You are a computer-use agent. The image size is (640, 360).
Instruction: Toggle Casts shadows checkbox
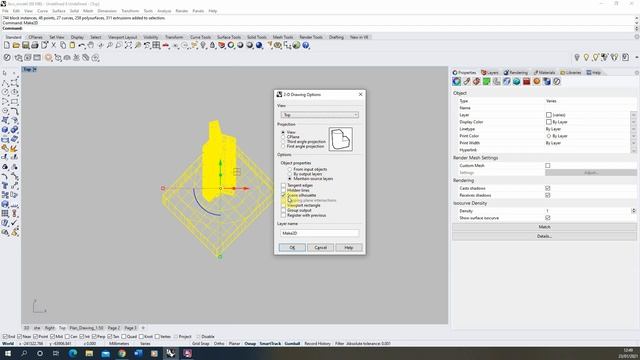(548, 188)
